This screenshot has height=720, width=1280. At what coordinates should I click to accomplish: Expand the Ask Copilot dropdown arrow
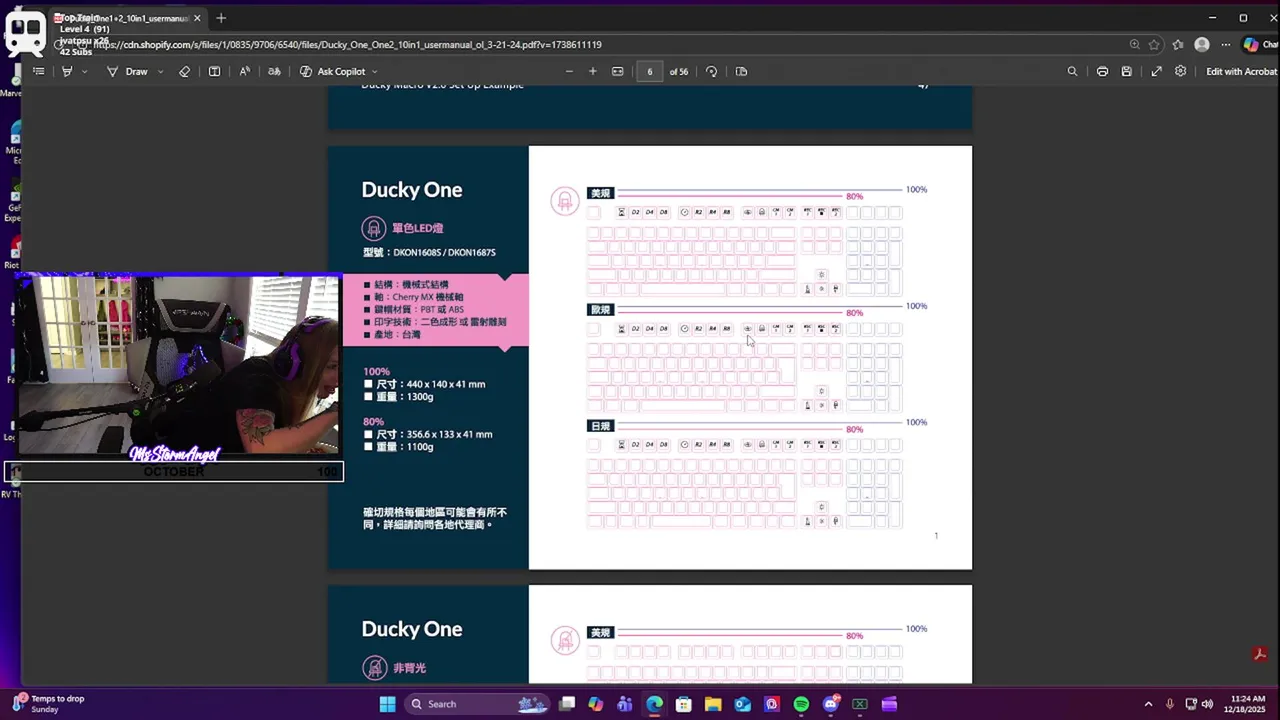point(375,71)
